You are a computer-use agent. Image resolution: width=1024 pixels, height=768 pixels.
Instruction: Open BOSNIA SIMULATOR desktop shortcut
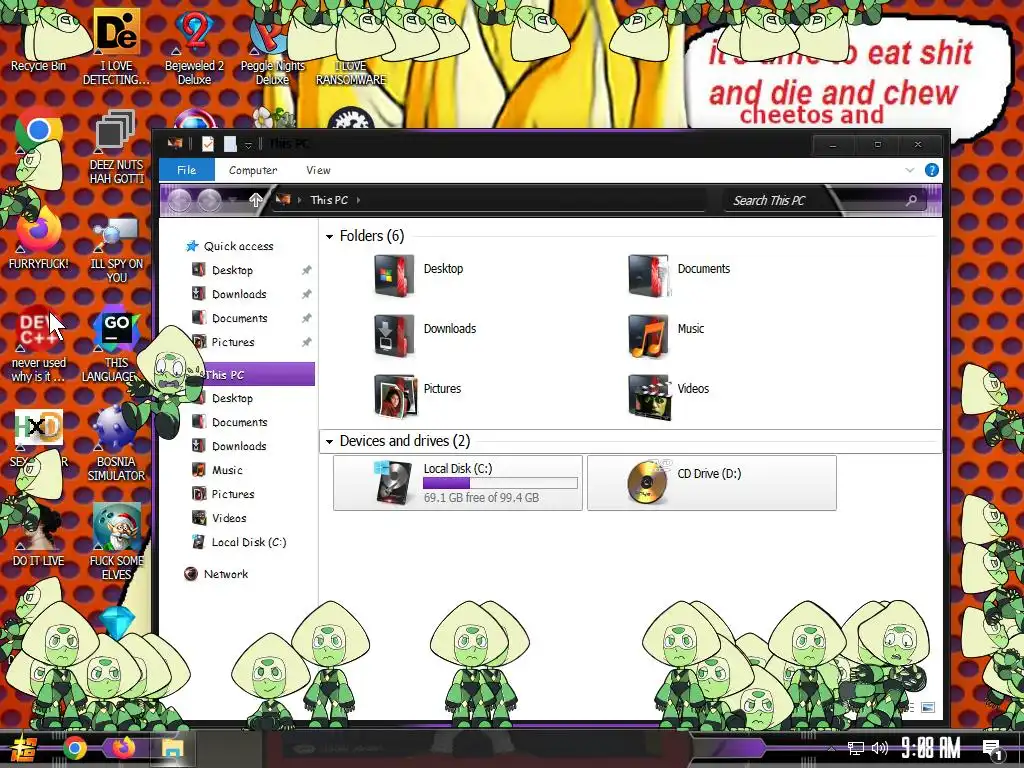(x=116, y=445)
